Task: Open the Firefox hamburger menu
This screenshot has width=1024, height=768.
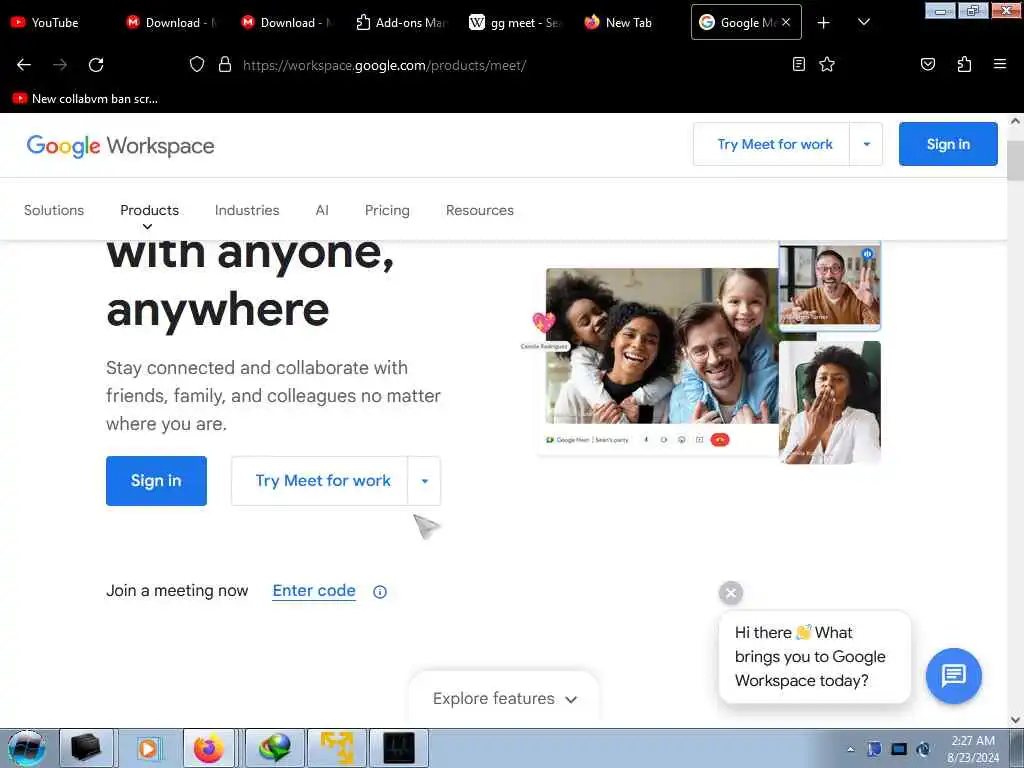Action: click(x=999, y=64)
